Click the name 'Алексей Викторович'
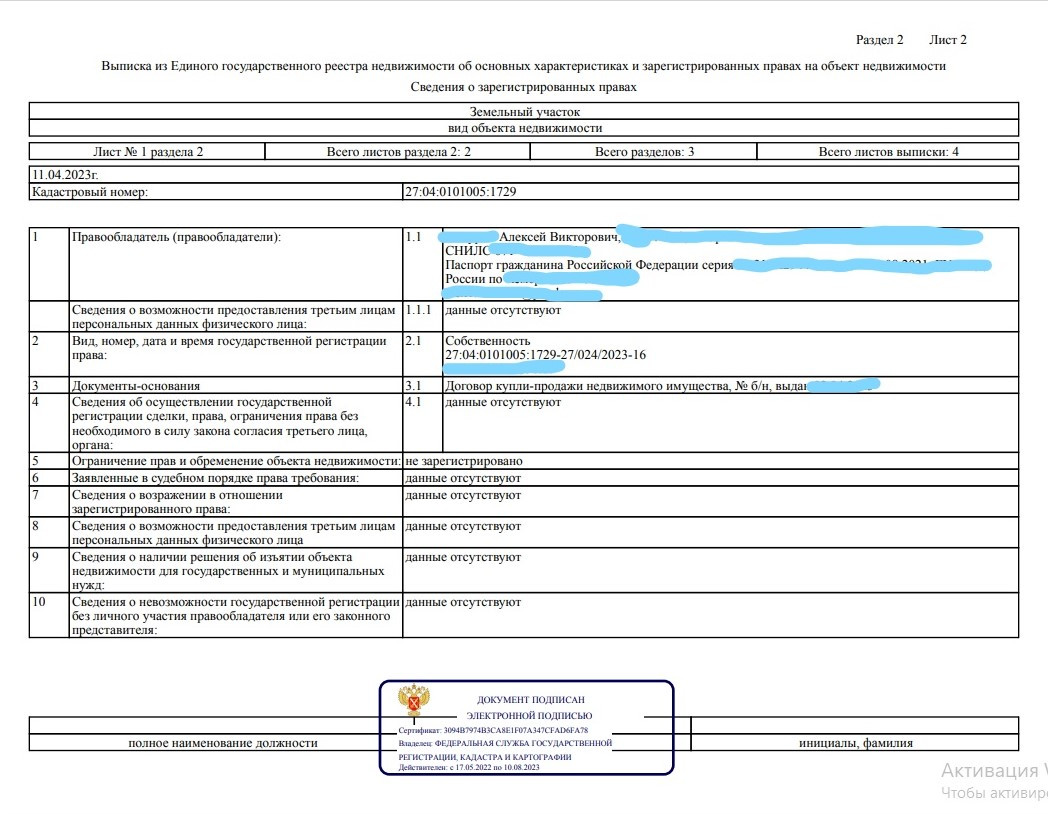The width and height of the screenshot is (1048, 814). (559, 237)
